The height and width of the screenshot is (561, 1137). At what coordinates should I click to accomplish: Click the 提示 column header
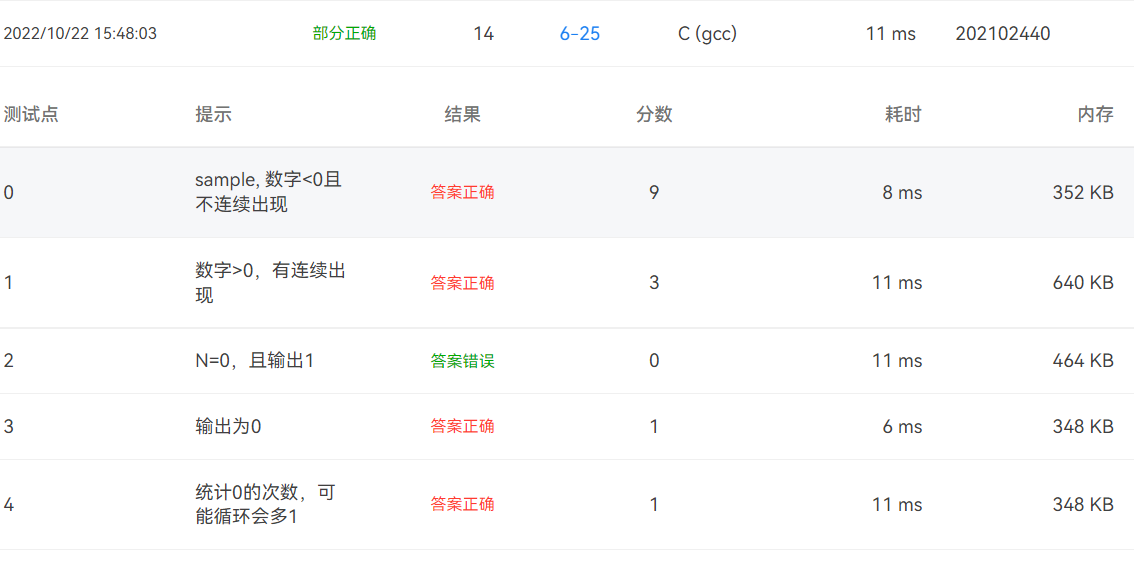213,115
